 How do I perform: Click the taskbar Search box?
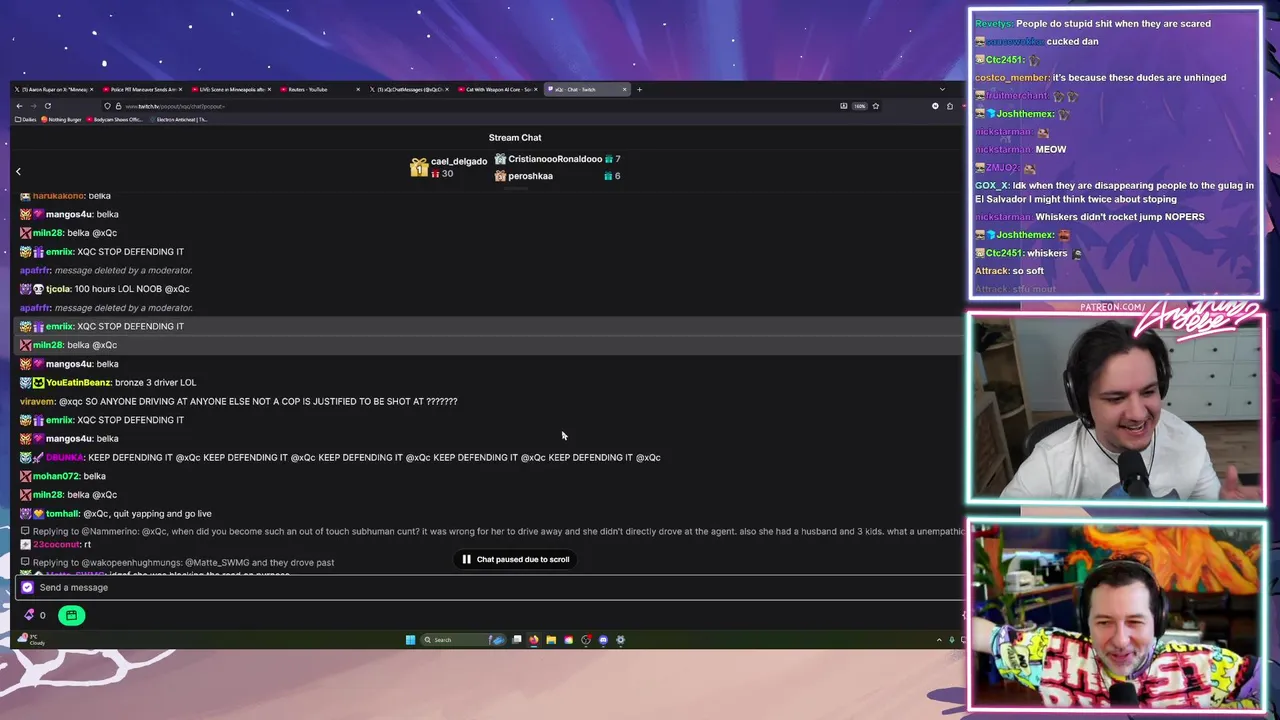click(463, 640)
